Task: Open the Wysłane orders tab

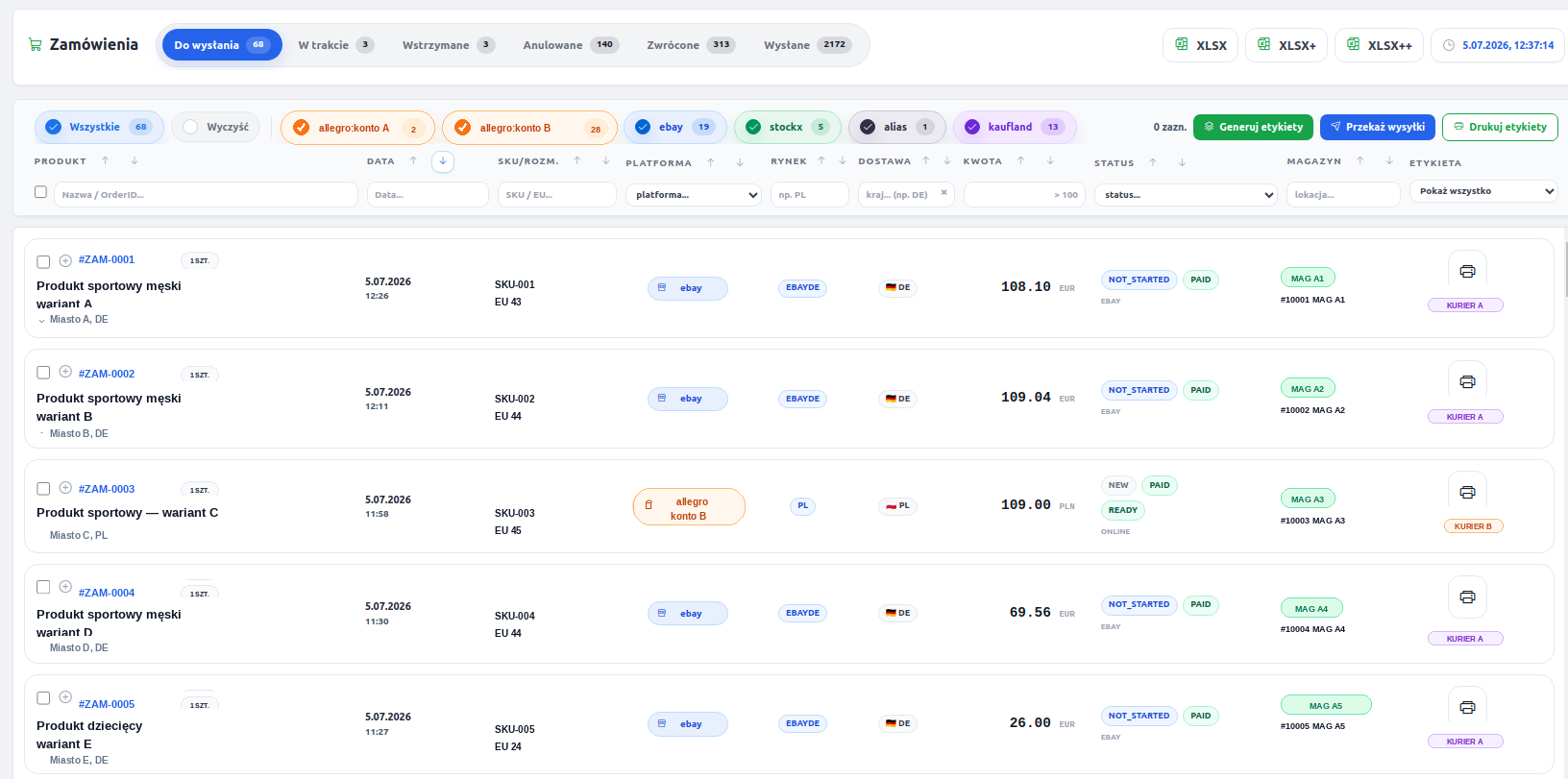Action: [x=807, y=45]
